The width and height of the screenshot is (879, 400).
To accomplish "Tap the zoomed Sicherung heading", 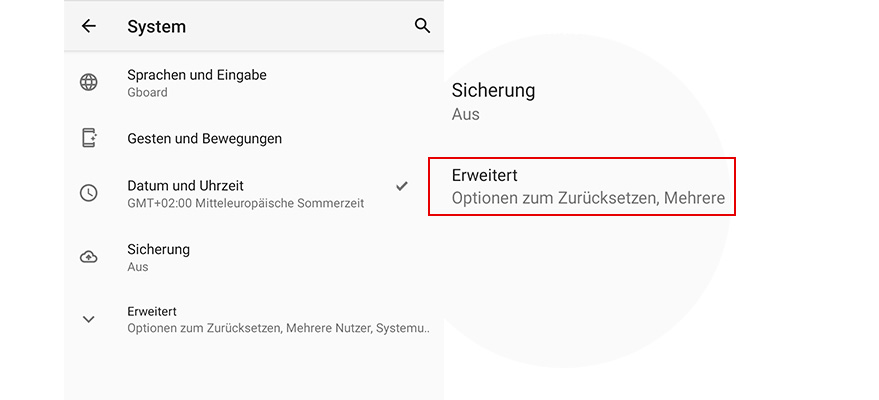I will pos(493,90).
